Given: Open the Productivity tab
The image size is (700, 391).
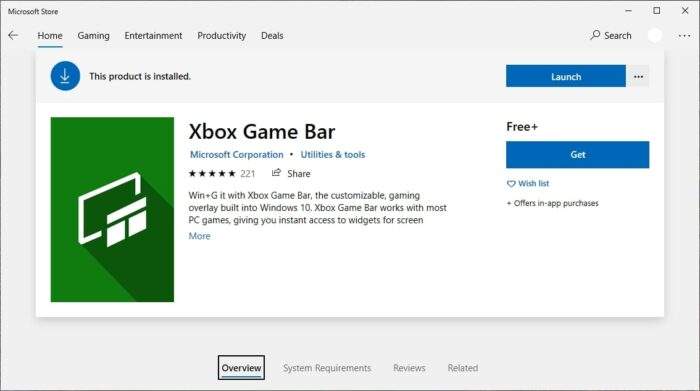Looking at the screenshot, I should click(221, 35).
